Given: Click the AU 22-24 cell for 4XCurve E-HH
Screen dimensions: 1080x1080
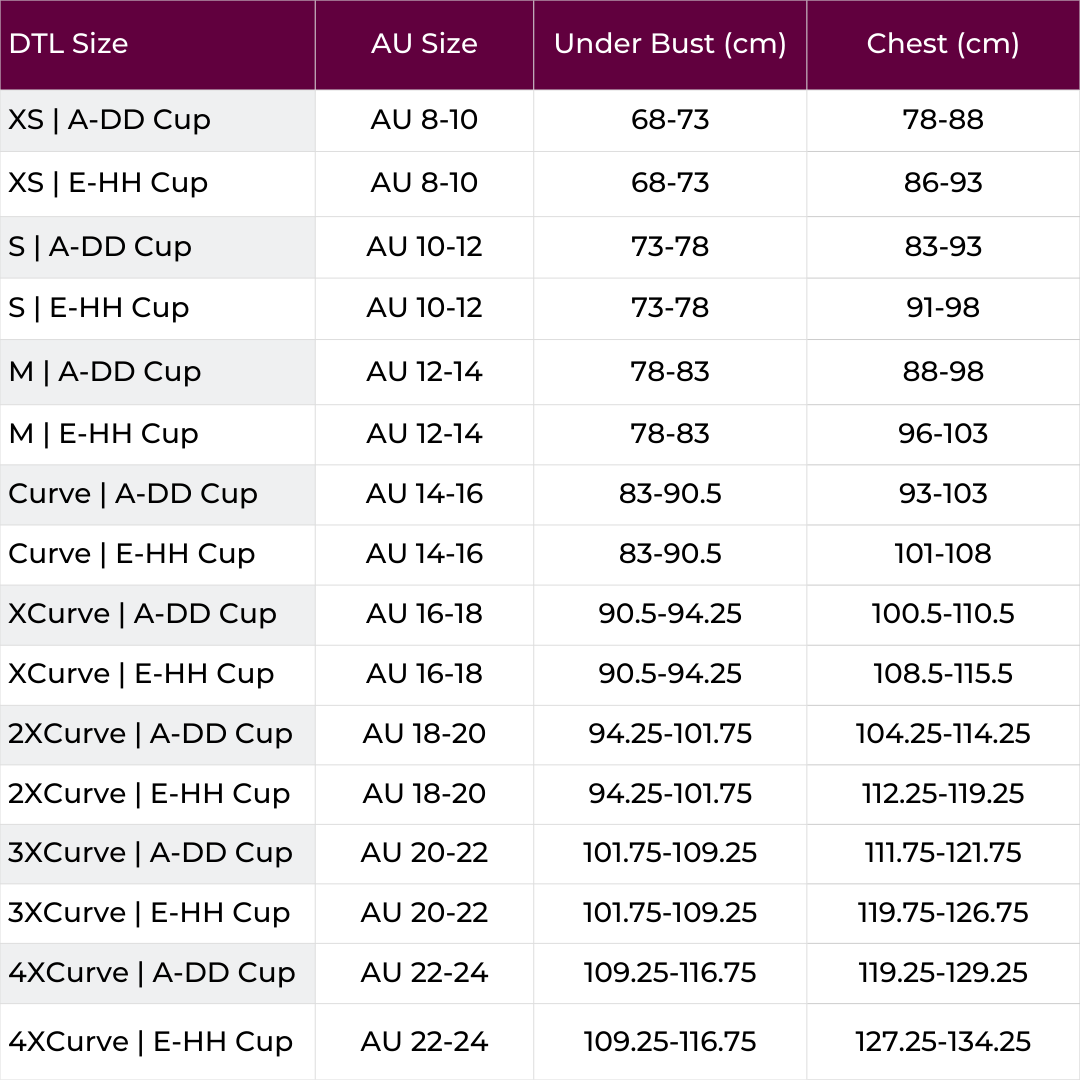Looking at the screenshot, I should tap(424, 1041).
